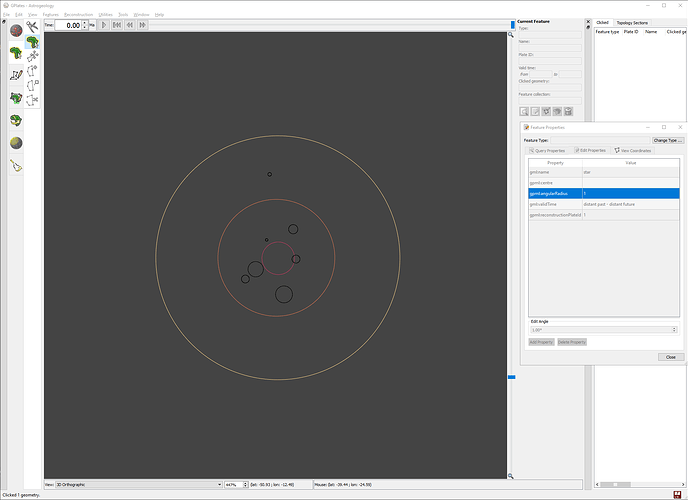
Task: Reset animation to start time
Action: (117, 25)
